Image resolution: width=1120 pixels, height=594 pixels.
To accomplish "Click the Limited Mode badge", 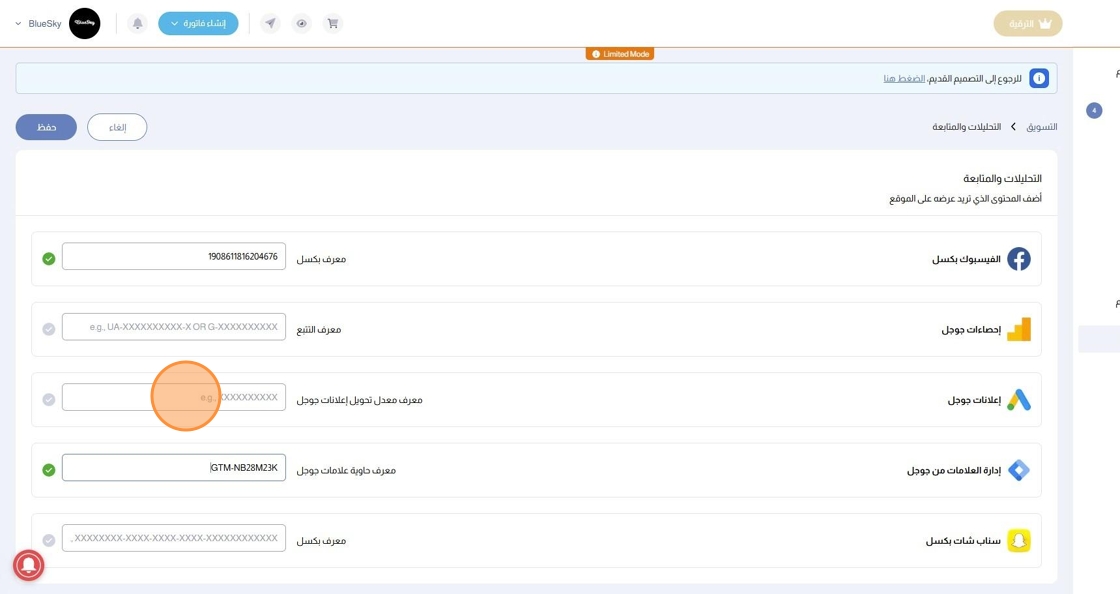I will point(620,54).
